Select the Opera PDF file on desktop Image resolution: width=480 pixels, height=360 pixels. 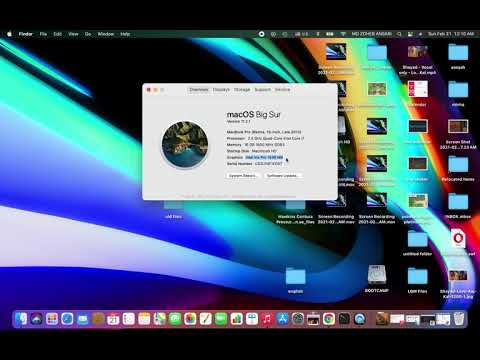(458, 242)
